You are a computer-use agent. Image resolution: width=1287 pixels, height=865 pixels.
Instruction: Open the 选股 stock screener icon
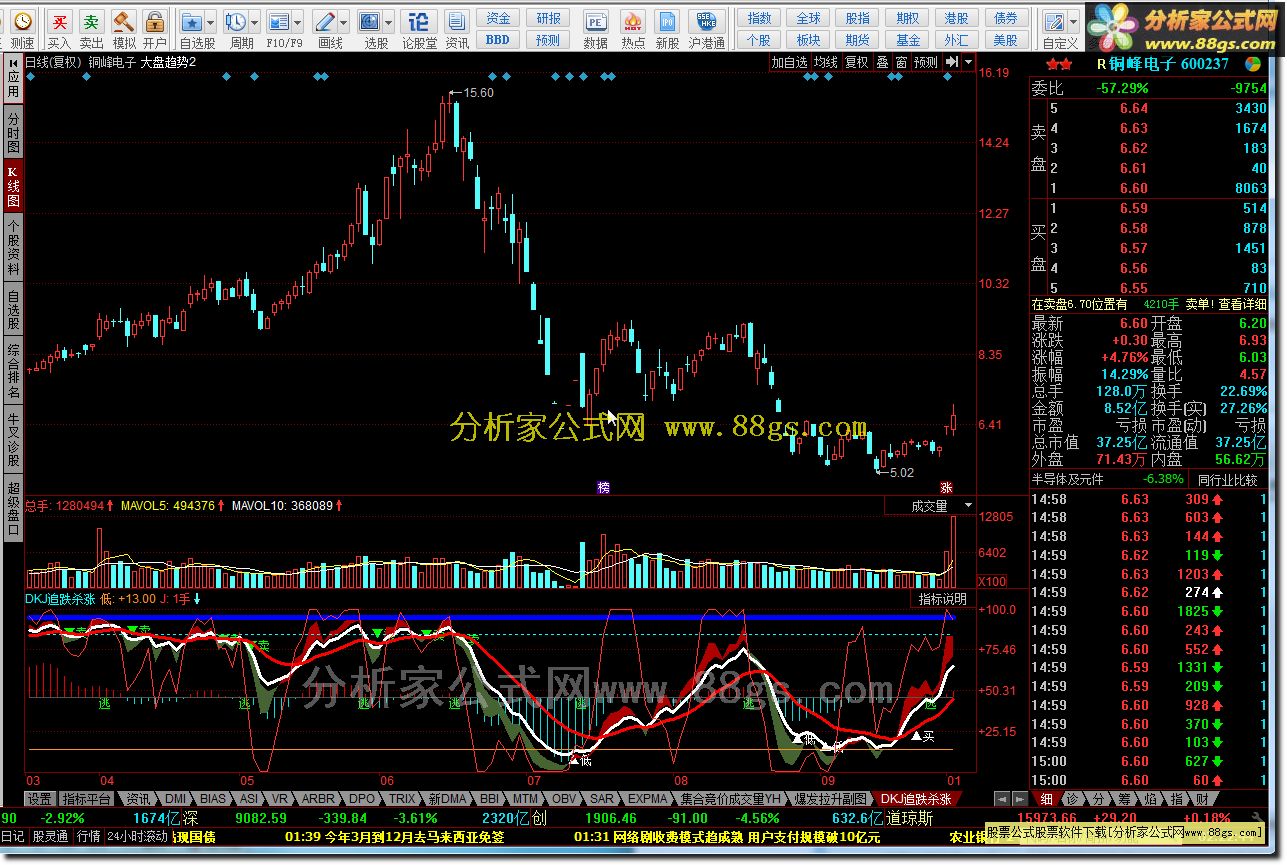(x=370, y=21)
